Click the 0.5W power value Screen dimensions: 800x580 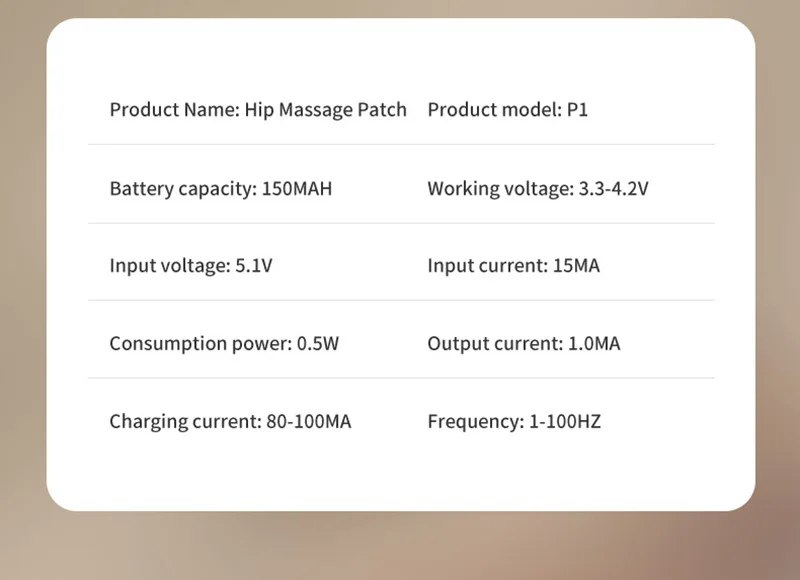point(318,344)
